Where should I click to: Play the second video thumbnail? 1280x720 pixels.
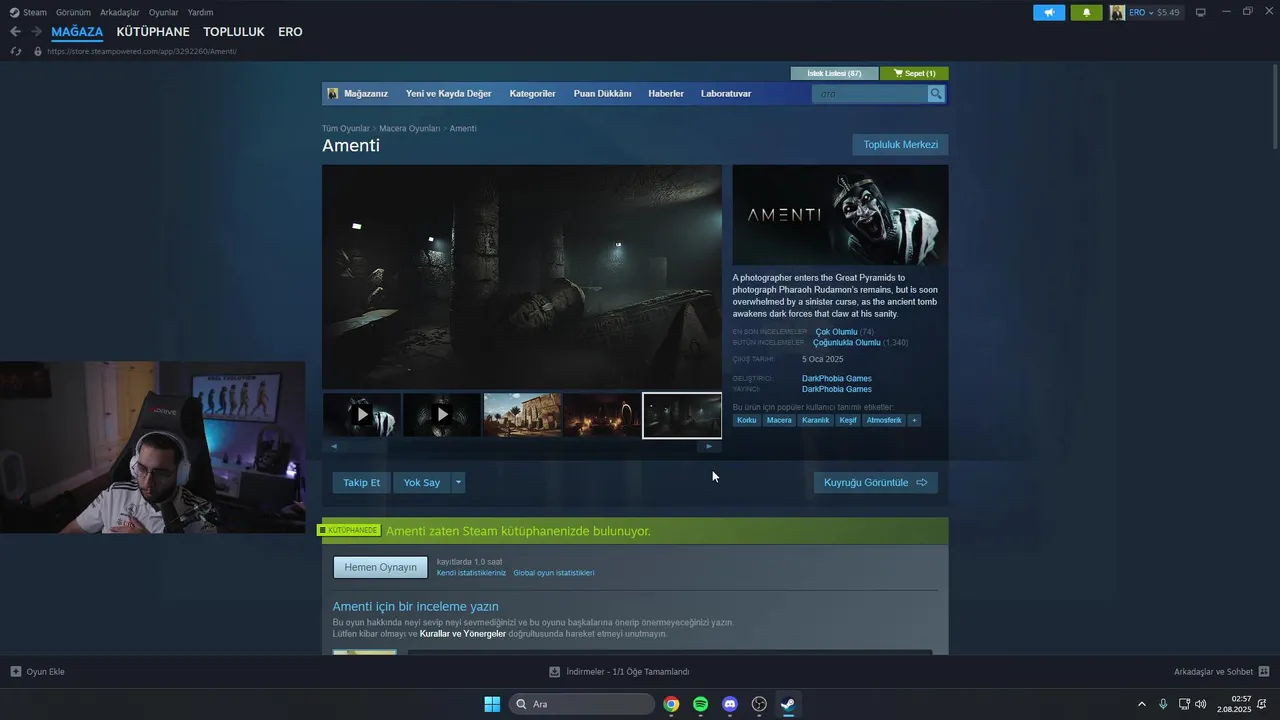coord(442,415)
